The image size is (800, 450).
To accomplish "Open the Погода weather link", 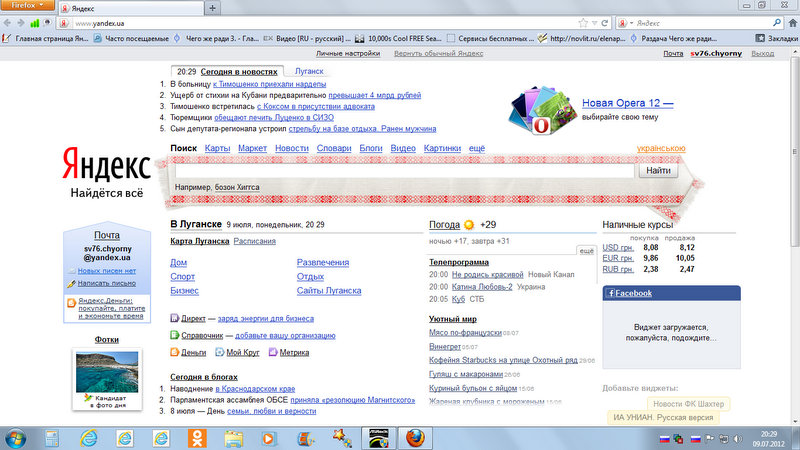I will [444, 224].
